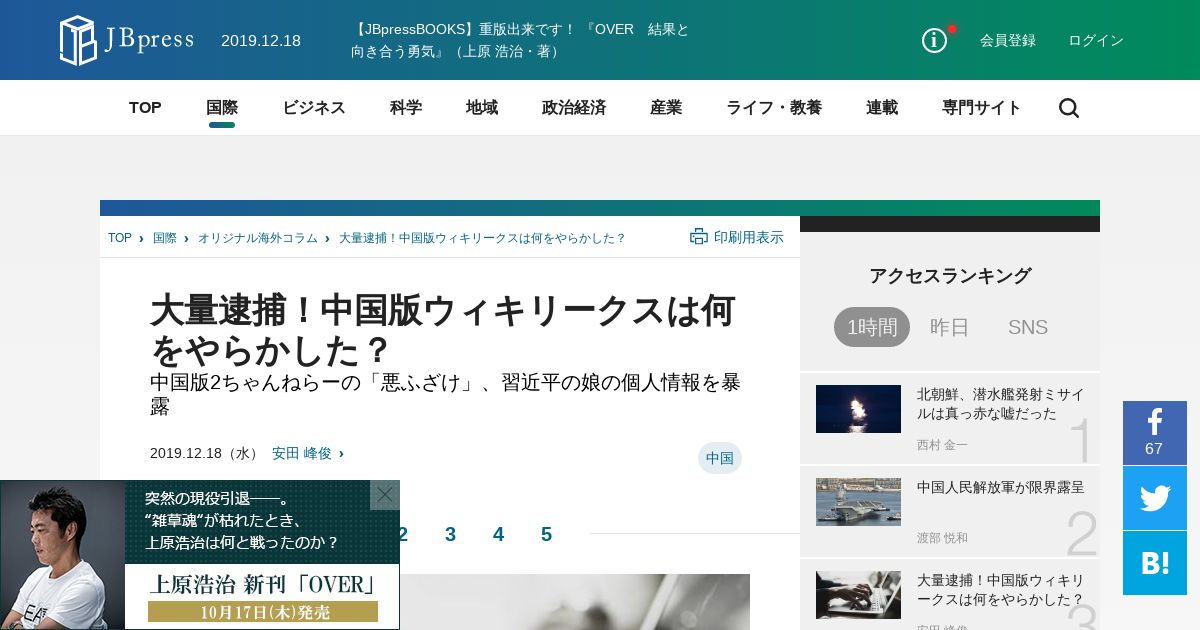Open the information notification icon
This screenshot has width=1200, height=630.
934,40
